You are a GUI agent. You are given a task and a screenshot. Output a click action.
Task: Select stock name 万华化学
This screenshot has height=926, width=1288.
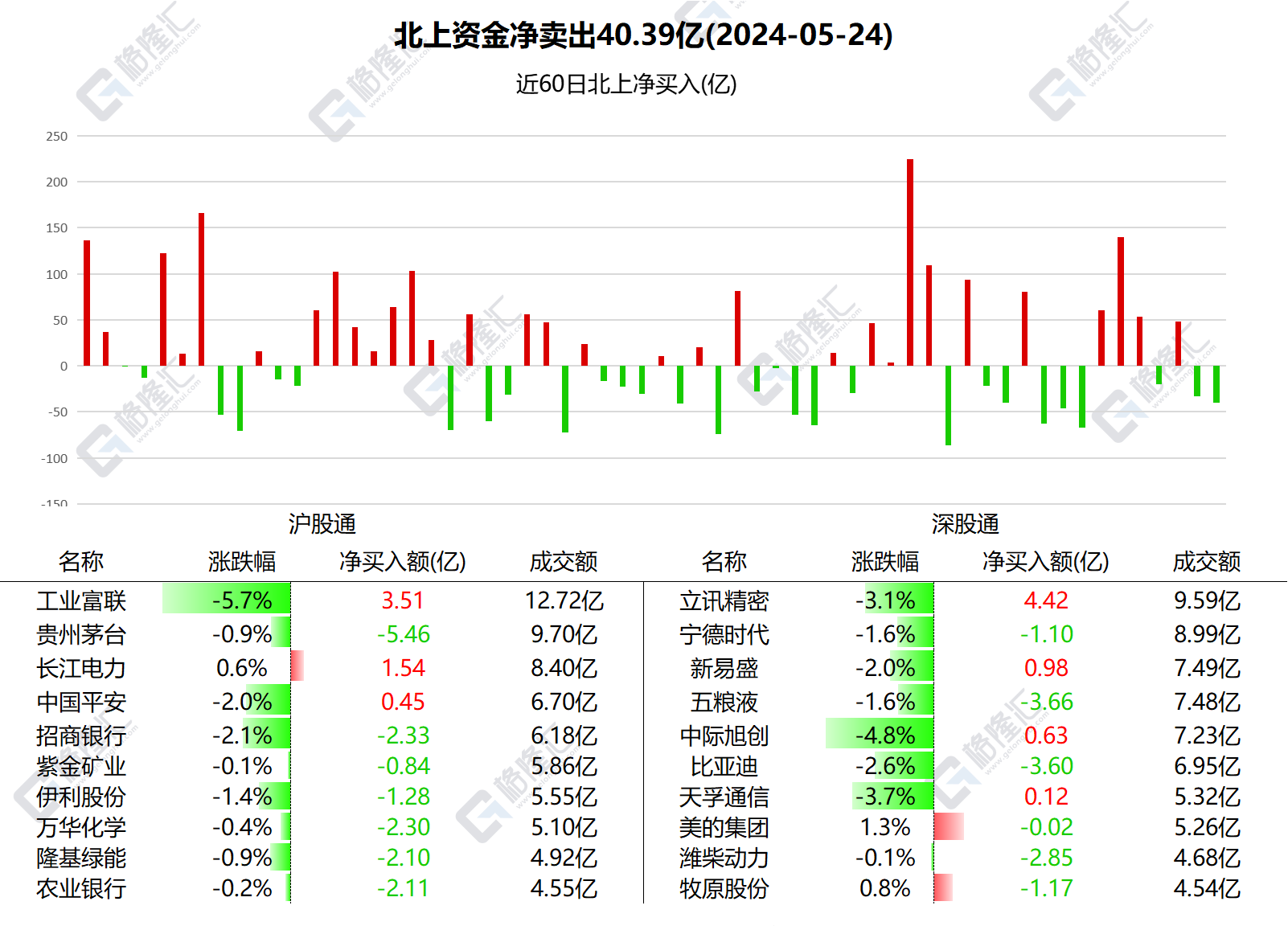[81, 827]
